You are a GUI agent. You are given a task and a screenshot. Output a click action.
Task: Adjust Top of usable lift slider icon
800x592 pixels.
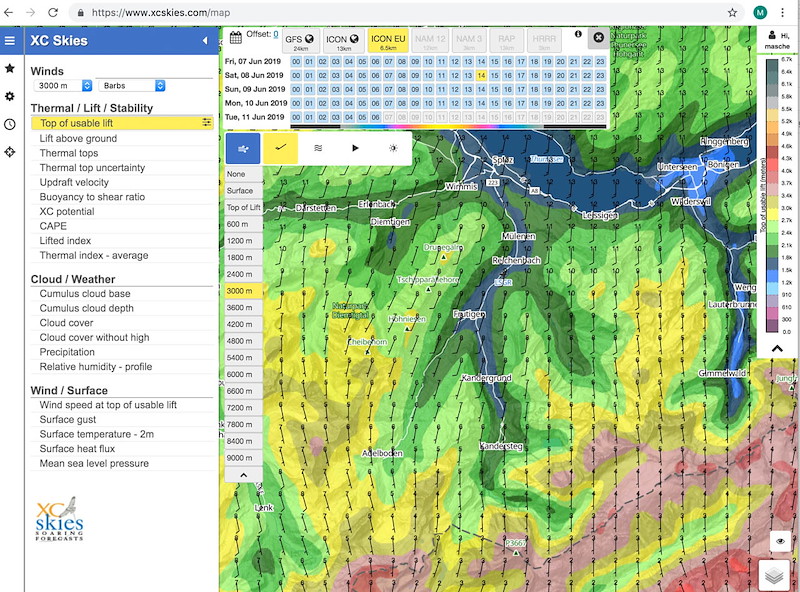tap(206, 122)
